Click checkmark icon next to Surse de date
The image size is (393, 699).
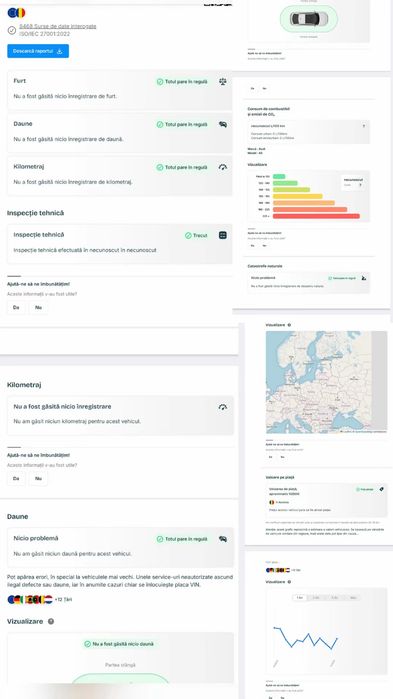coord(12,30)
